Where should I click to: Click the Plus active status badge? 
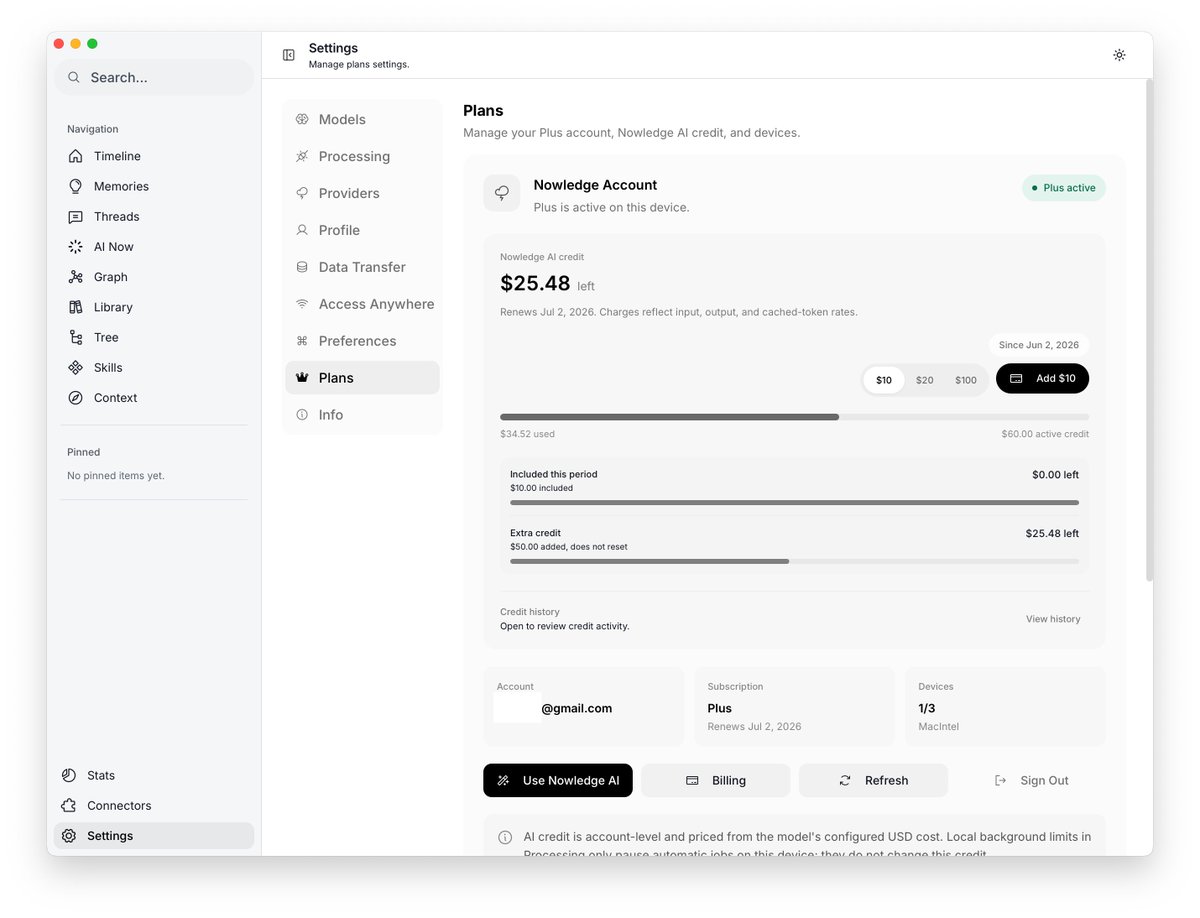point(1063,188)
